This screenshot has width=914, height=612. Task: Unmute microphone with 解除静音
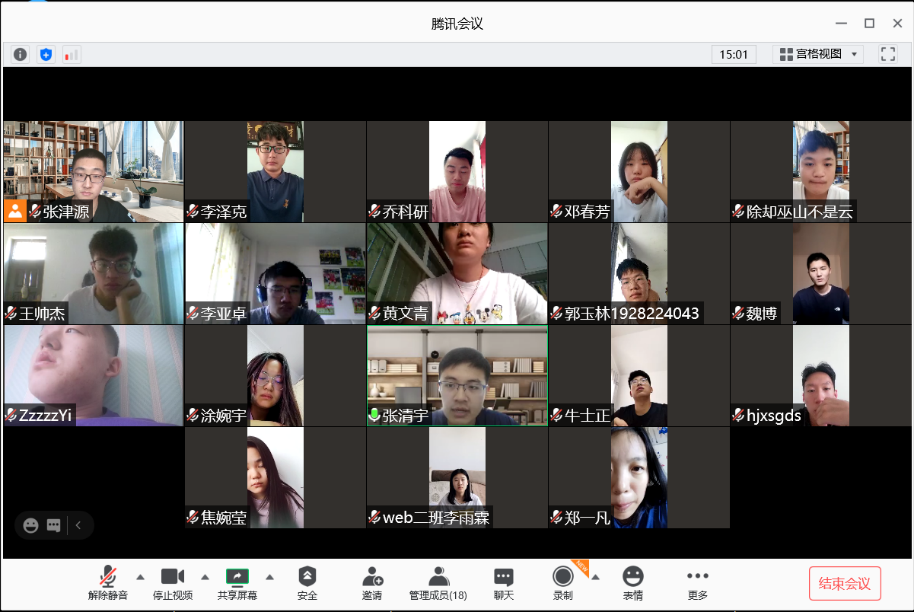pos(108,583)
